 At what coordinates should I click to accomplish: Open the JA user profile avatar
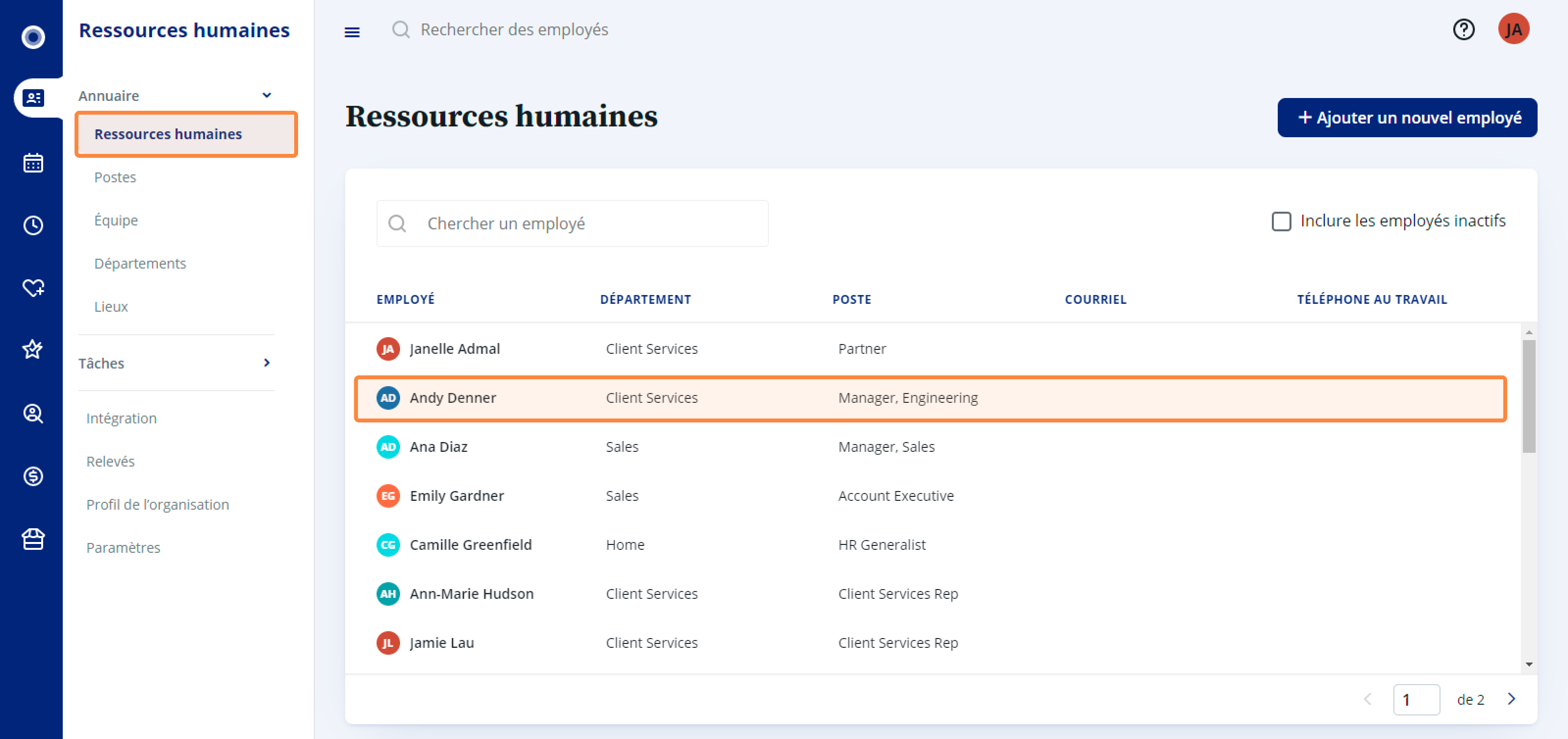pos(1513,29)
